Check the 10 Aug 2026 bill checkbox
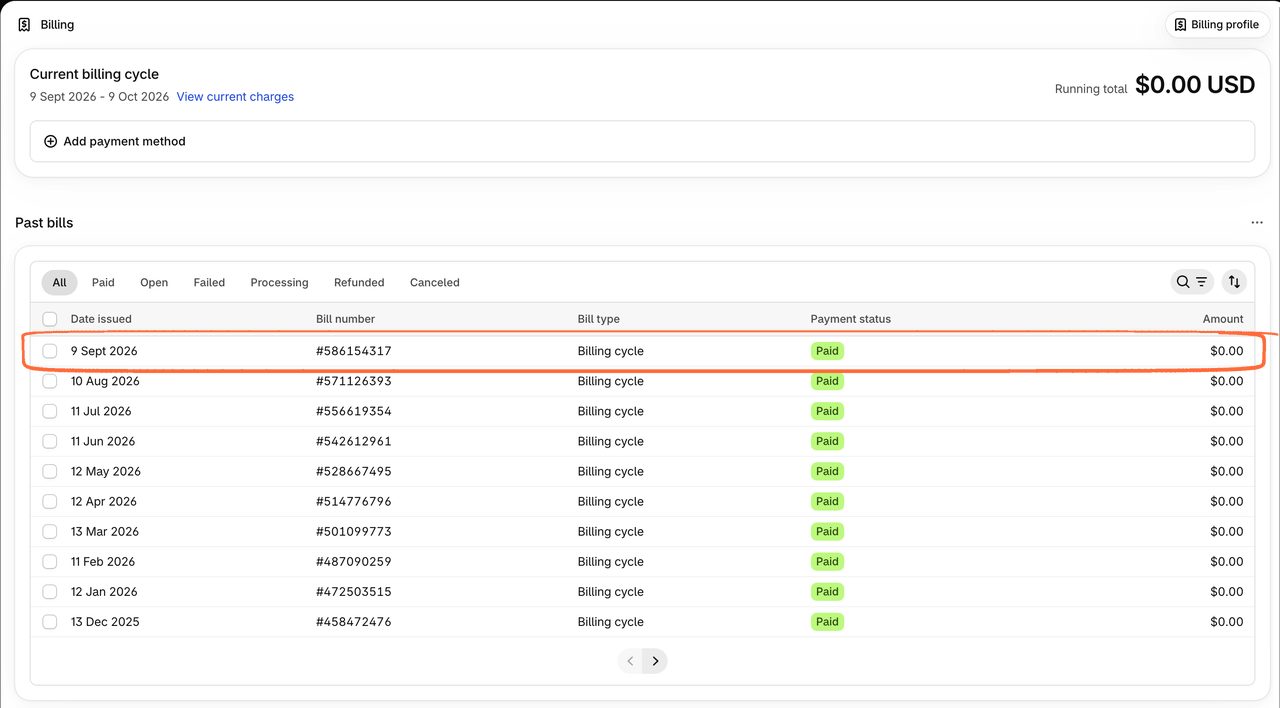 point(50,381)
